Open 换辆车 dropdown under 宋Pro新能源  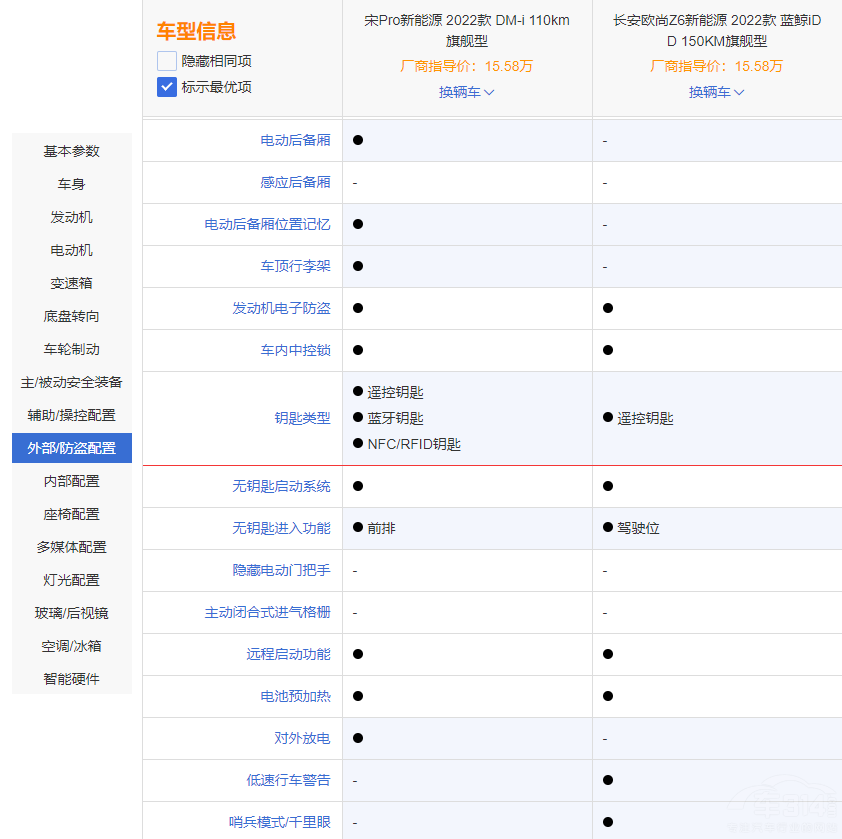coord(466,92)
